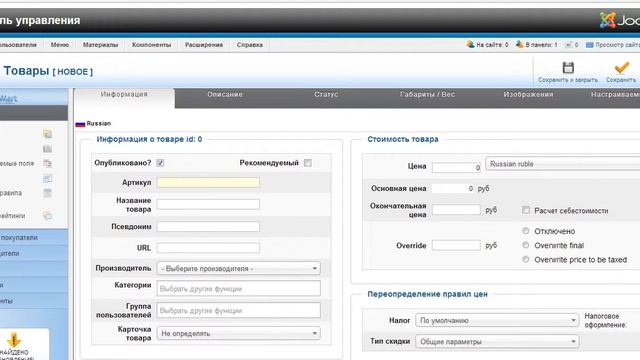This screenshot has height=360, width=640.
Task: Click the 'На сайте: 0' status text
Action: point(492,45)
